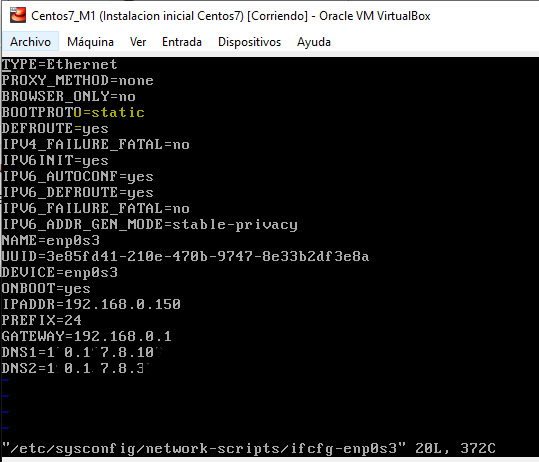The width and height of the screenshot is (539, 462).
Task: Click the IPV6_FAILURE_FATAL=no line
Action: tap(96, 208)
